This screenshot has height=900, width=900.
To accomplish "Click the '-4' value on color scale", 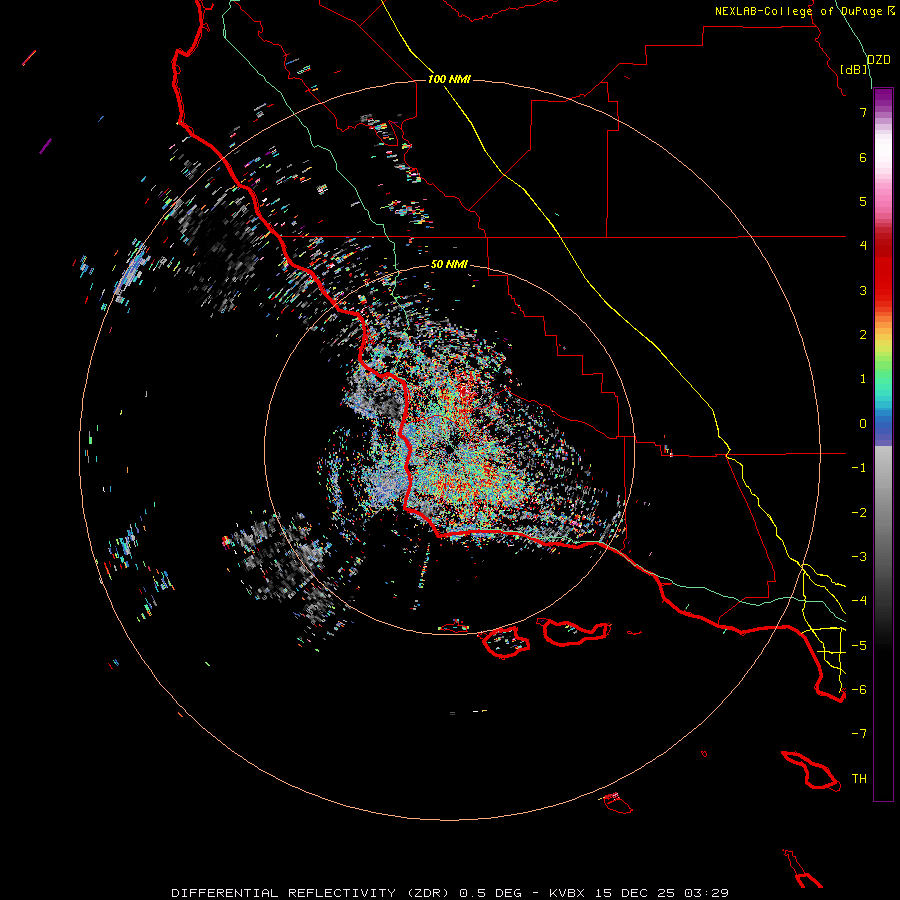I will point(859,601).
